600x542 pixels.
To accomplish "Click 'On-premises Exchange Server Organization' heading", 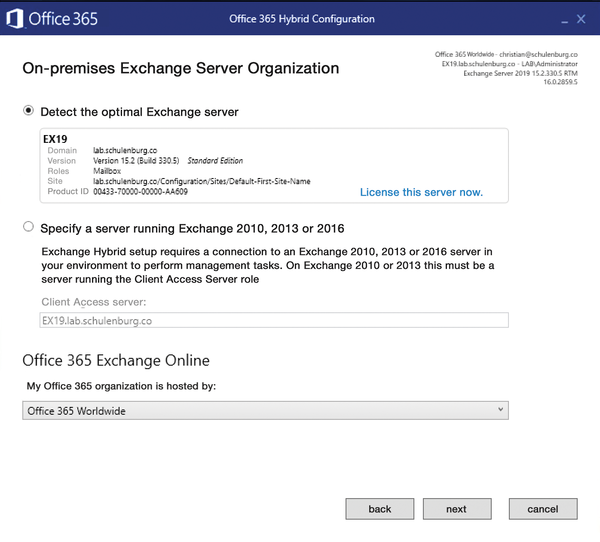I will click(181, 68).
